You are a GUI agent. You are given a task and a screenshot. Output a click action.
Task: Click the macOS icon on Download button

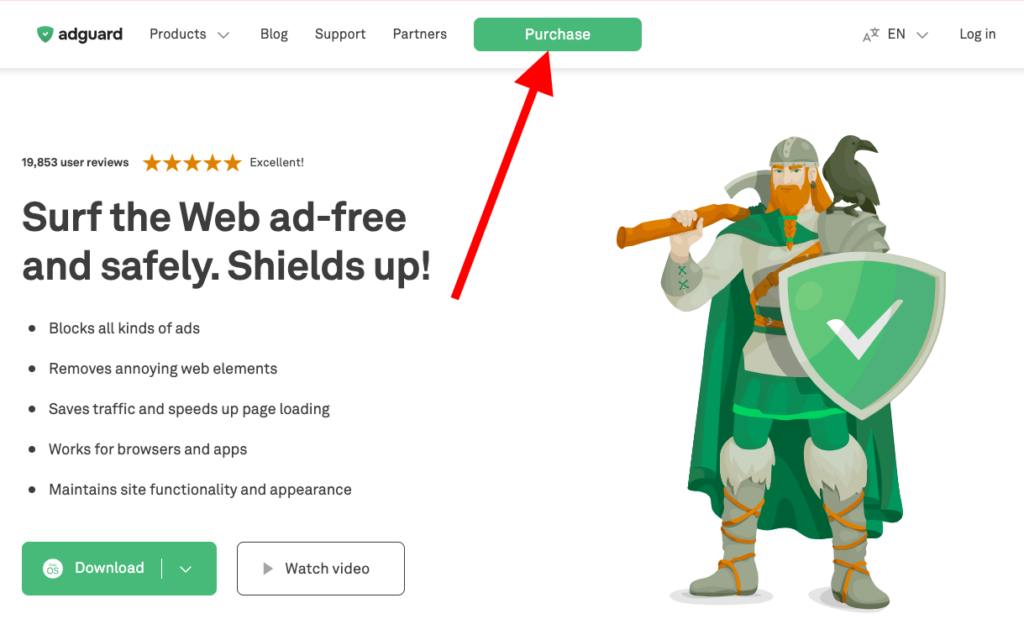53,569
